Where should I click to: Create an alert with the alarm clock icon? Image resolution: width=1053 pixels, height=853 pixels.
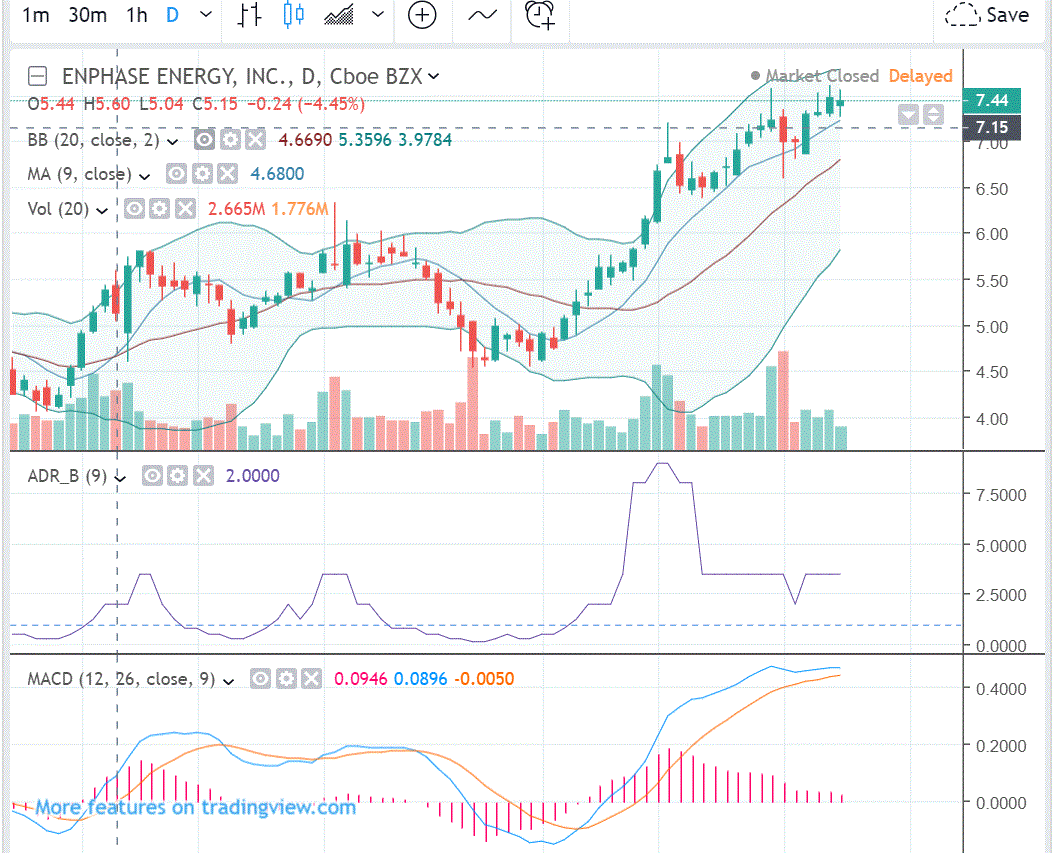(540, 15)
